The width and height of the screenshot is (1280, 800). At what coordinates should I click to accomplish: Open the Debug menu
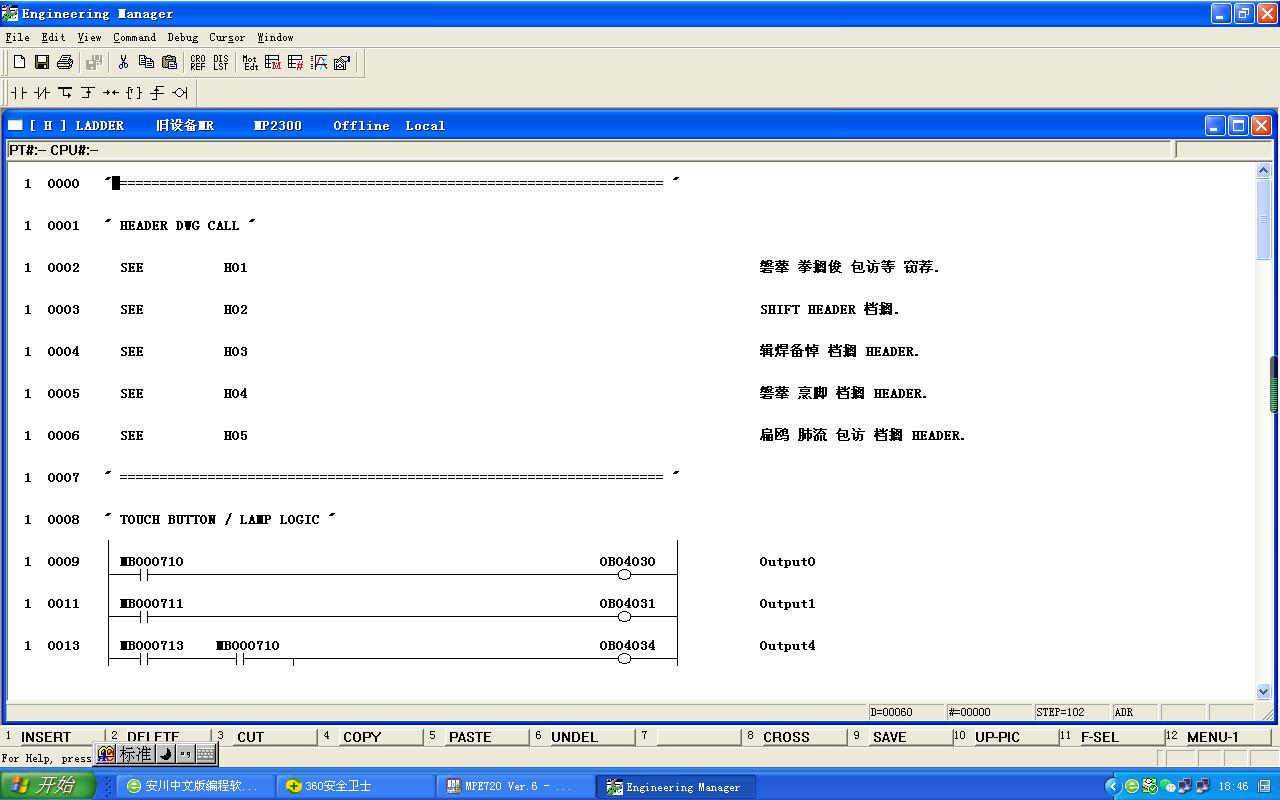tap(182, 37)
